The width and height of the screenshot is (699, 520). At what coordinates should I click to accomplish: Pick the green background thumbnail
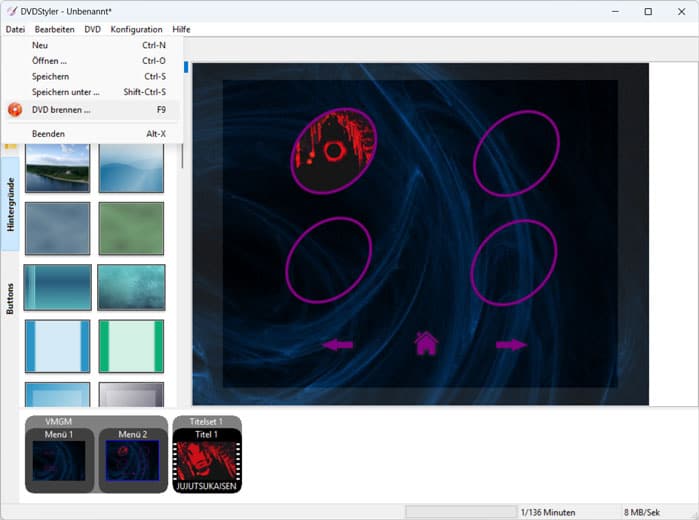[x=131, y=228]
